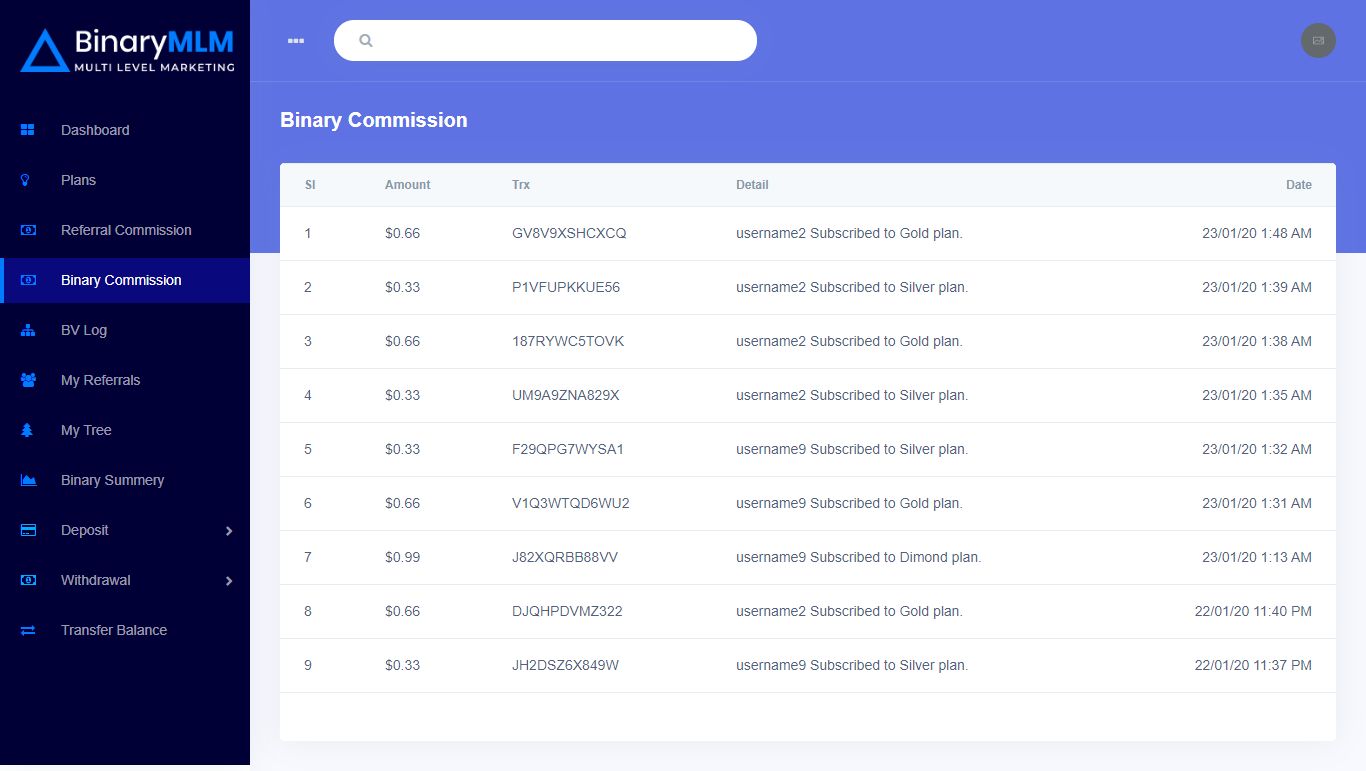Select transaction ID P1VFUPKKUE56
Viewport: 1366px width, 771px height.
pyautogui.click(x=566, y=287)
